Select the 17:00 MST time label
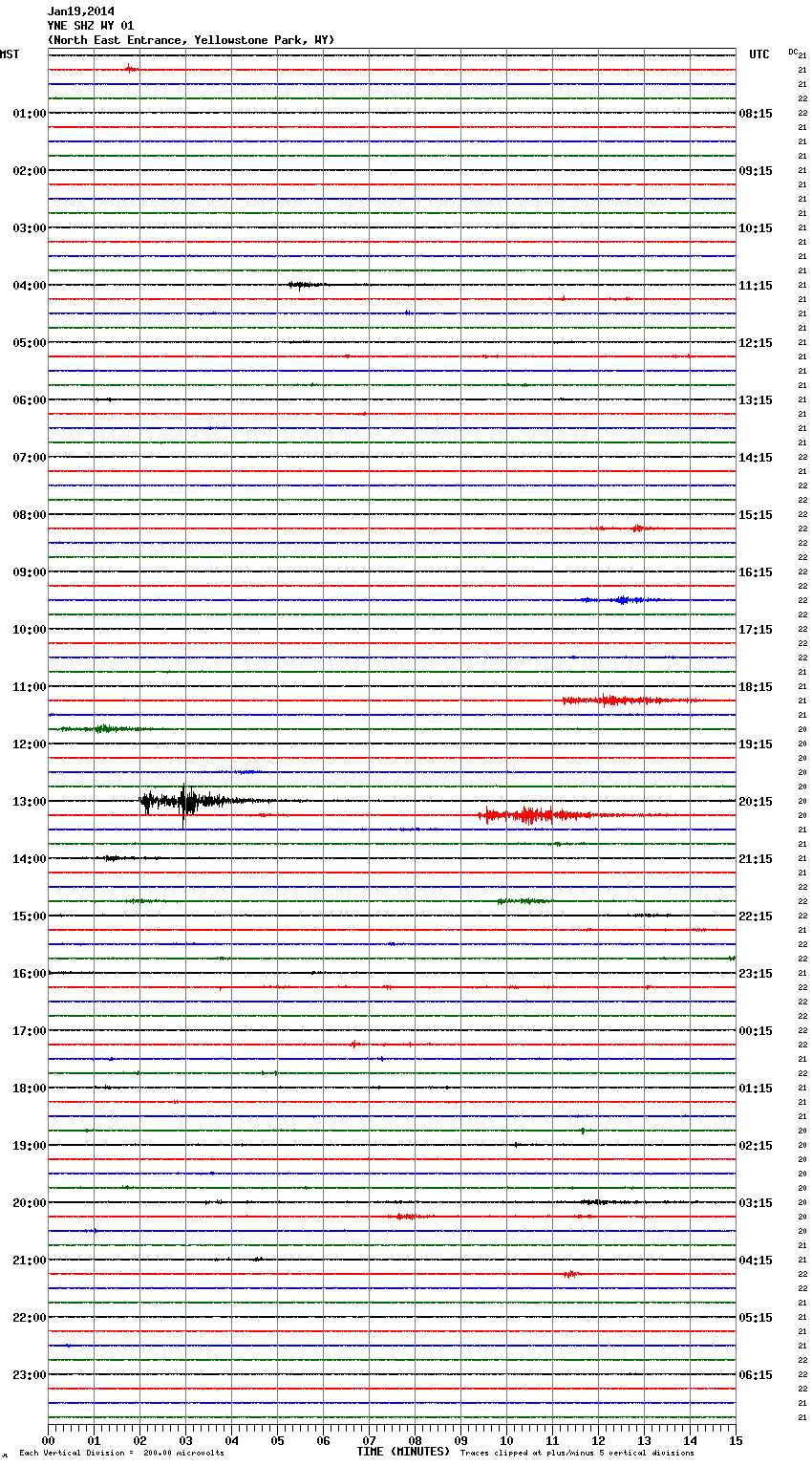The width and height of the screenshot is (812, 1466). click(30, 1031)
